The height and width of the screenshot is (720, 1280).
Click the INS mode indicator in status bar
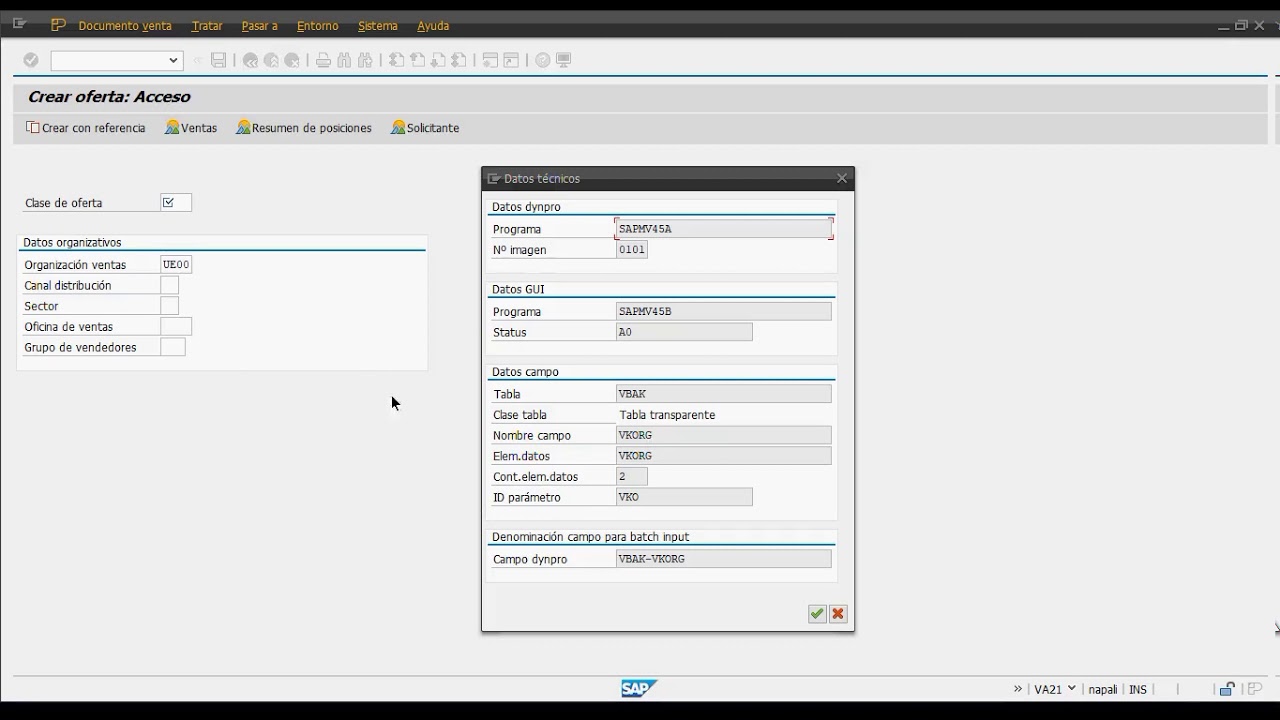pos(1138,690)
